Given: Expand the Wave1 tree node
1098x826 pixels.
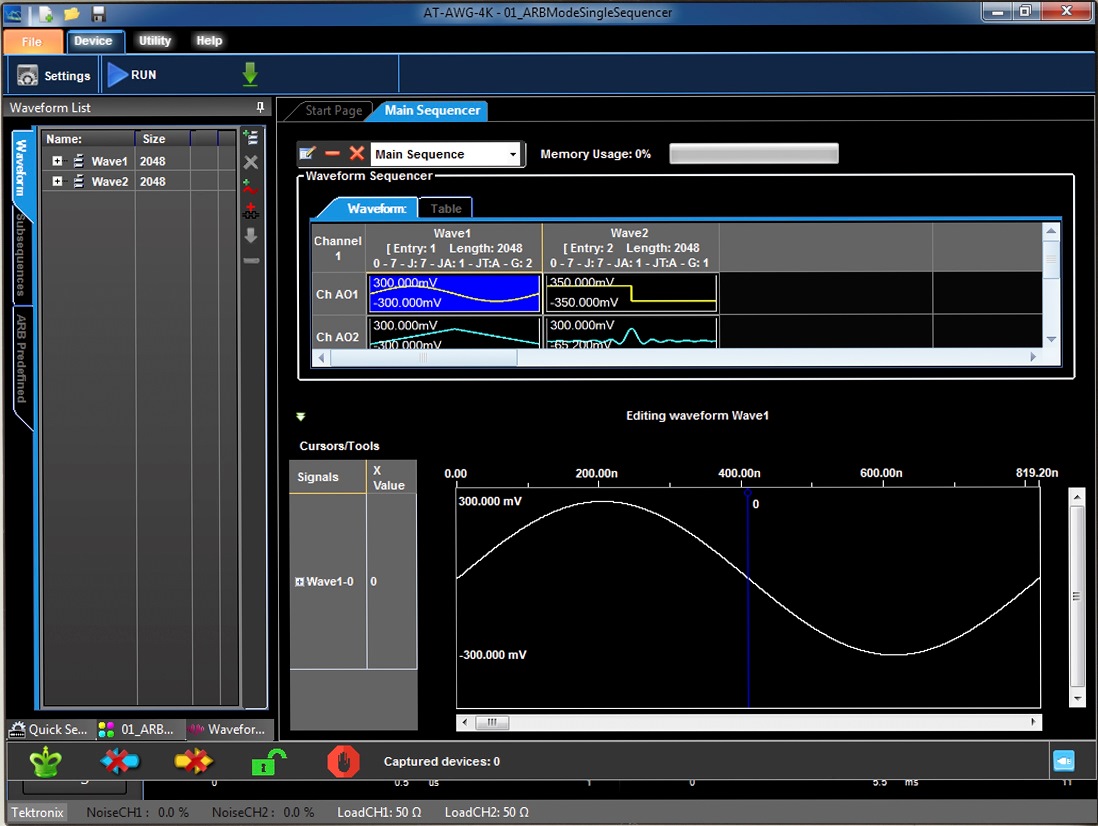Looking at the screenshot, I should [57, 161].
